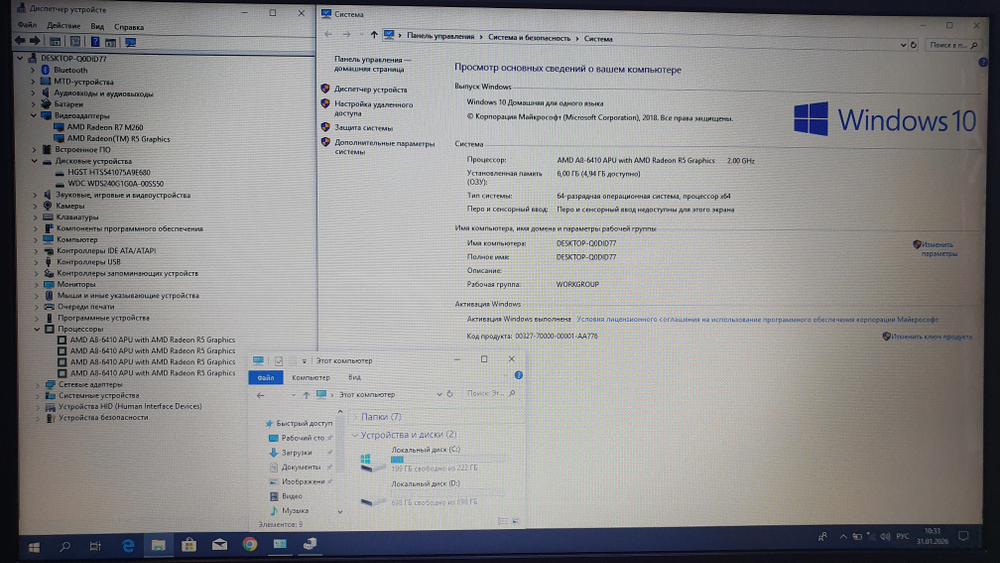The image size is (1000, 563).
Task: Open the Компьютер ribbon tab in Explorer
Action: (x=311, y=377)
